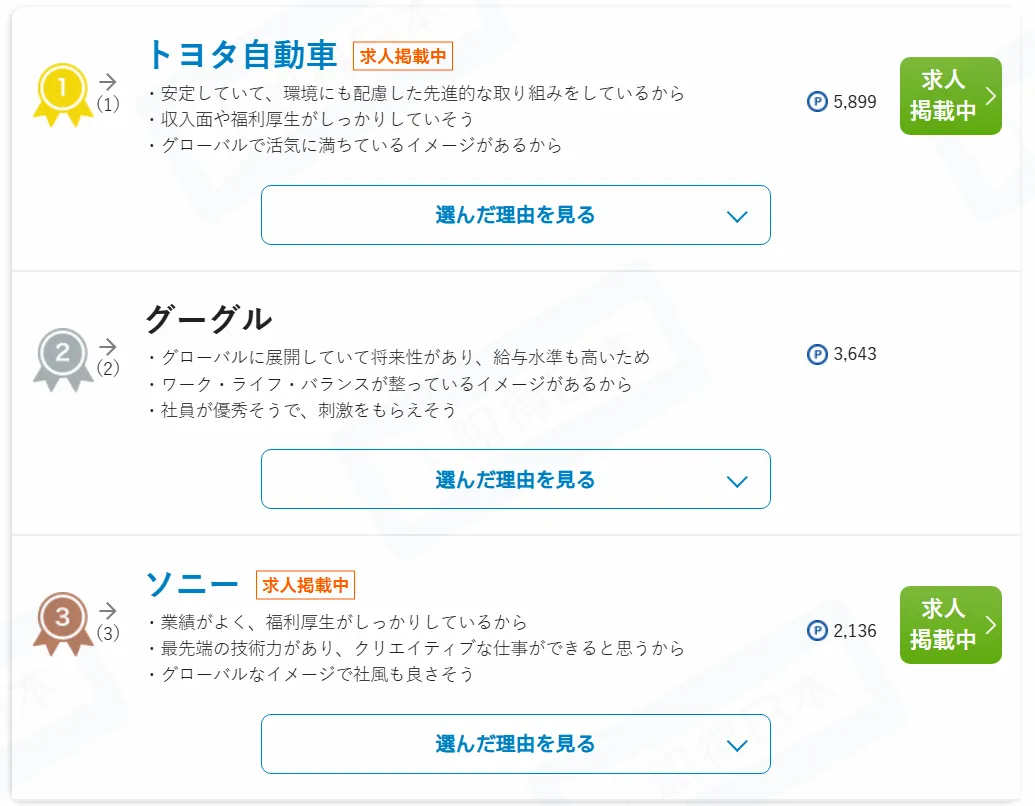
Task: Click the bronze third-place medal icon
Action: tap(63, 622)
